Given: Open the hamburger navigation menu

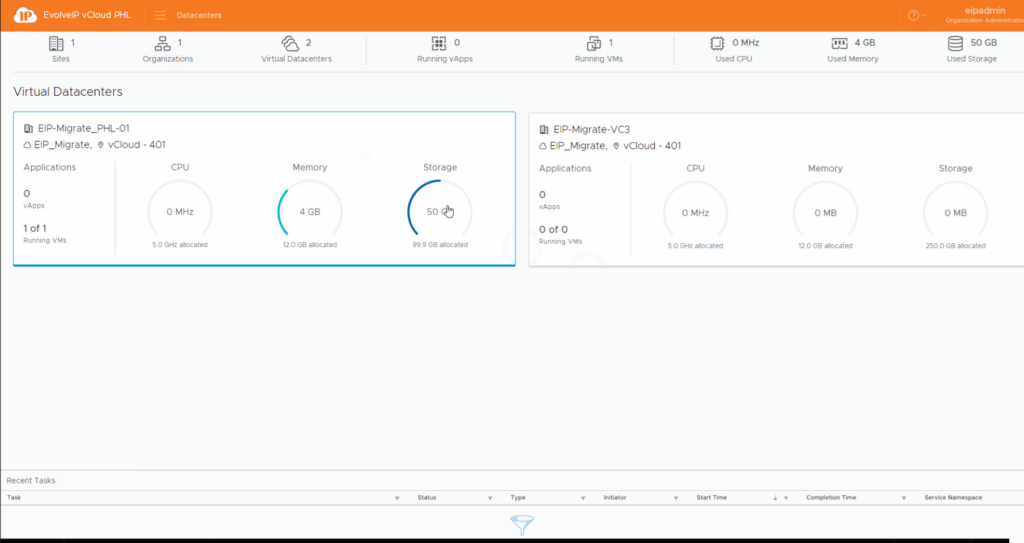Looking at the screenshot, I should tap(160, 15).
